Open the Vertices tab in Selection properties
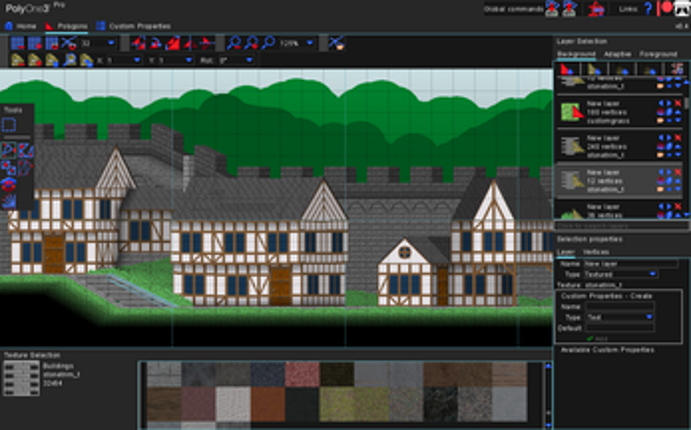The height and width of the screenshot is (430, 691). click(596, 252)
